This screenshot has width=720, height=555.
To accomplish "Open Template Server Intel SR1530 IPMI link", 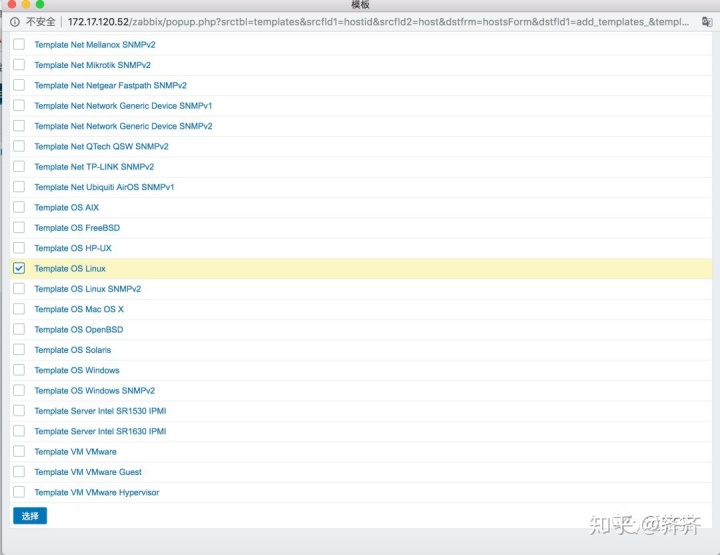I will coord(100,411).
